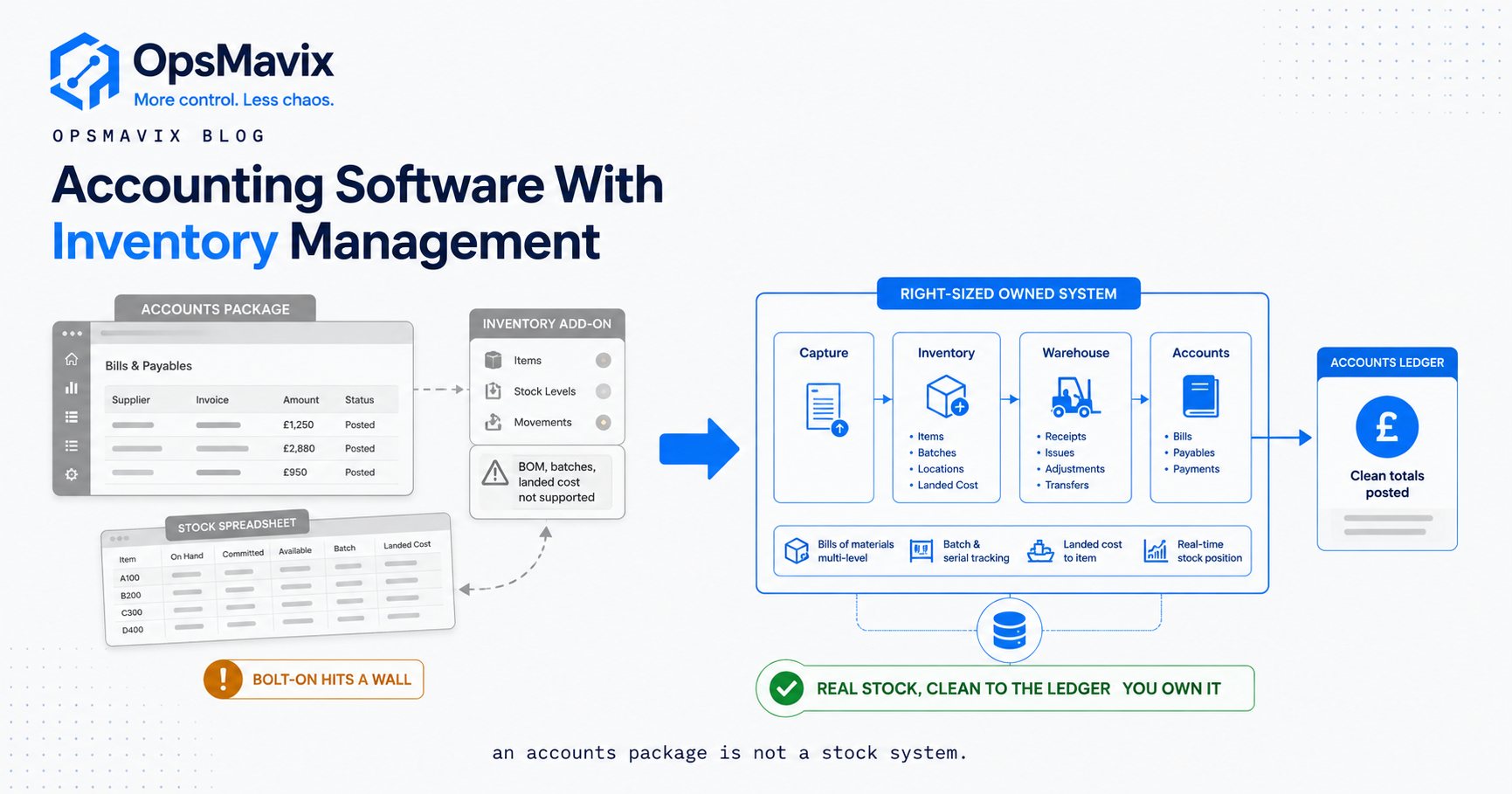Select the ACCOUNTS LEDGER header
Image resolution: width=1512 pixels, height=794 pixels.
tap(1387, 362)
